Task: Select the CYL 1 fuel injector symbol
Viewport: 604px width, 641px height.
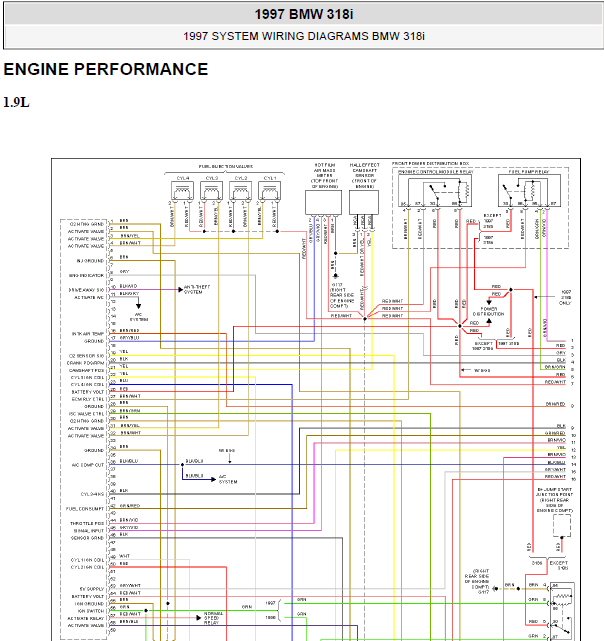Action: coord(269,191)
